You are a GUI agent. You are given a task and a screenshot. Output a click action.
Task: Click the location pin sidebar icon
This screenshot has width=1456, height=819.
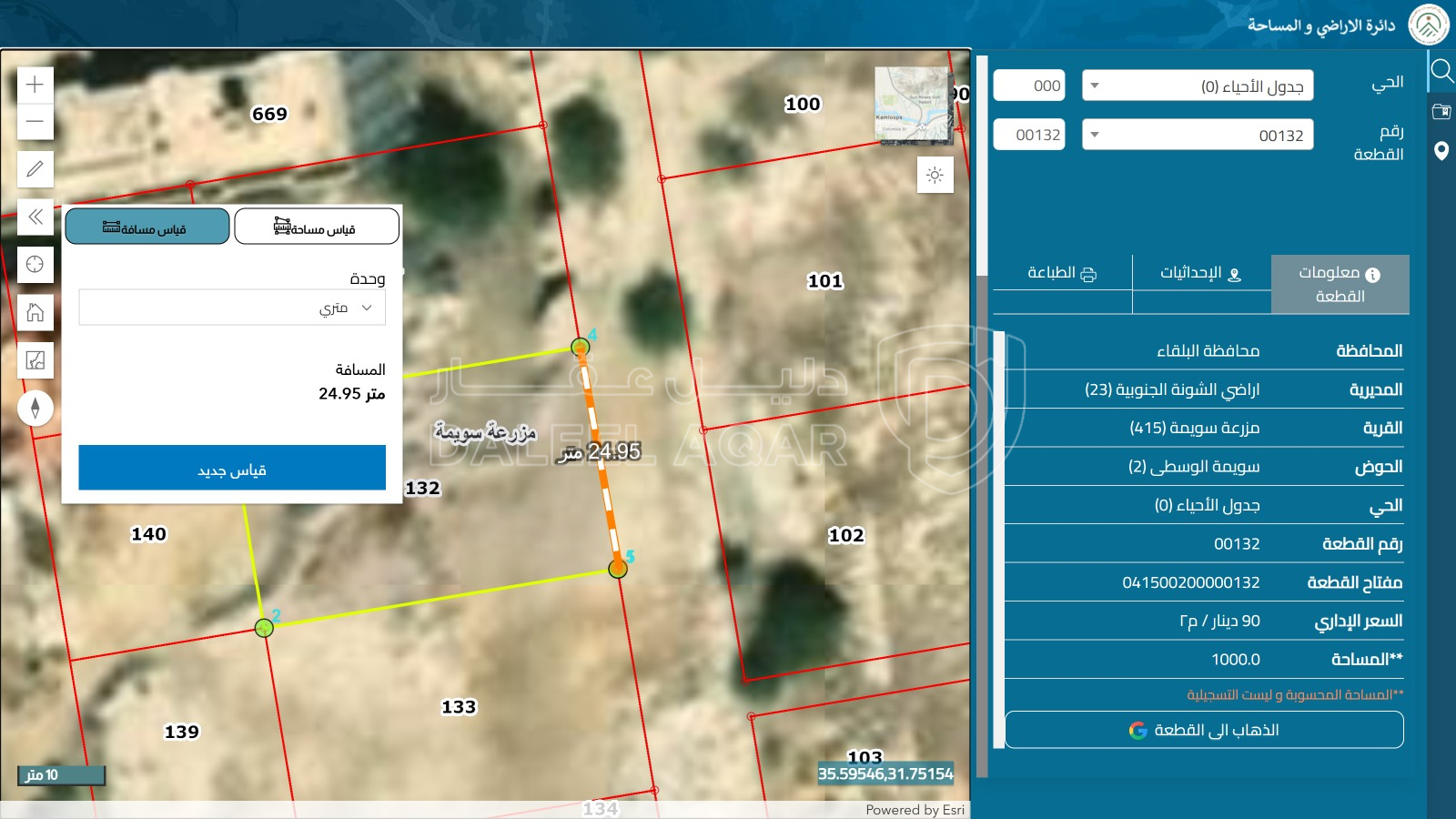pyautogui.click(x=1441, y=151)
